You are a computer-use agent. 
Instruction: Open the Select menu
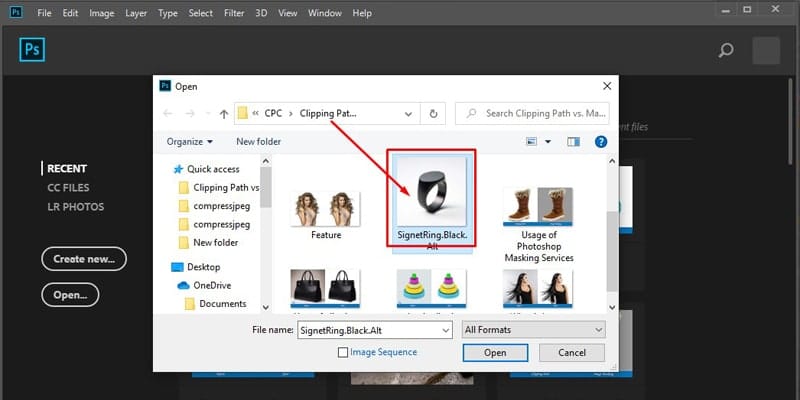point(201,13)
